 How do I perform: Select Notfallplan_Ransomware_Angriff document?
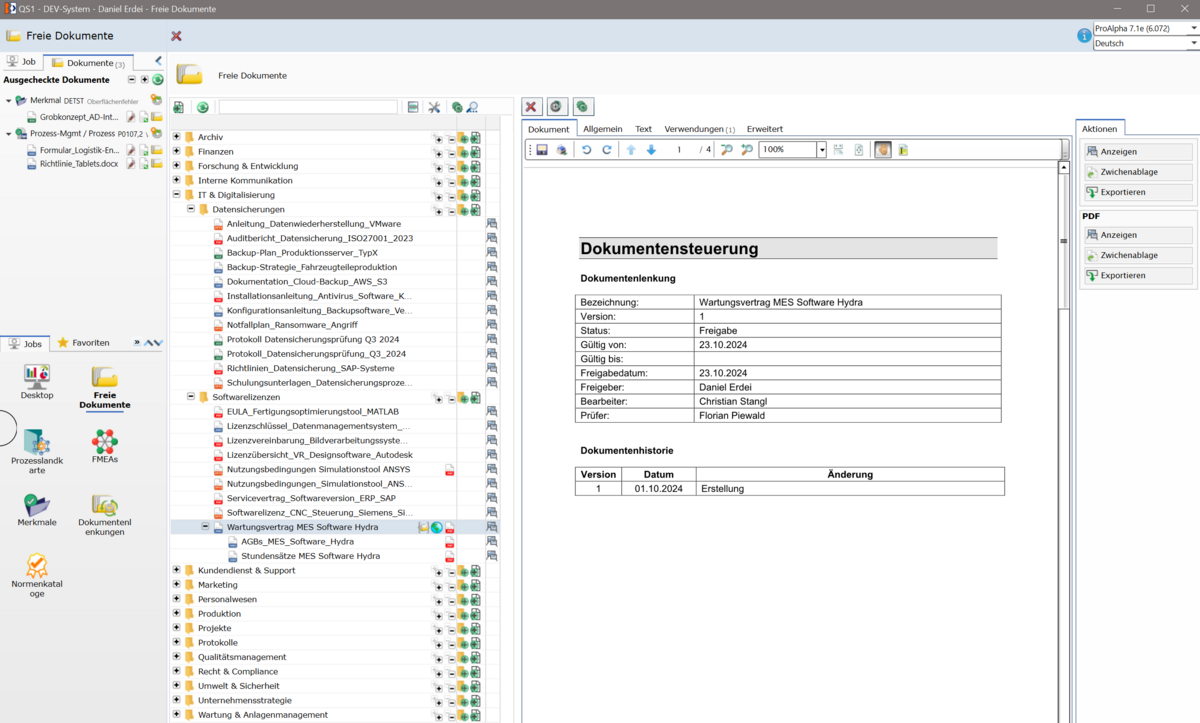[292, 325]
